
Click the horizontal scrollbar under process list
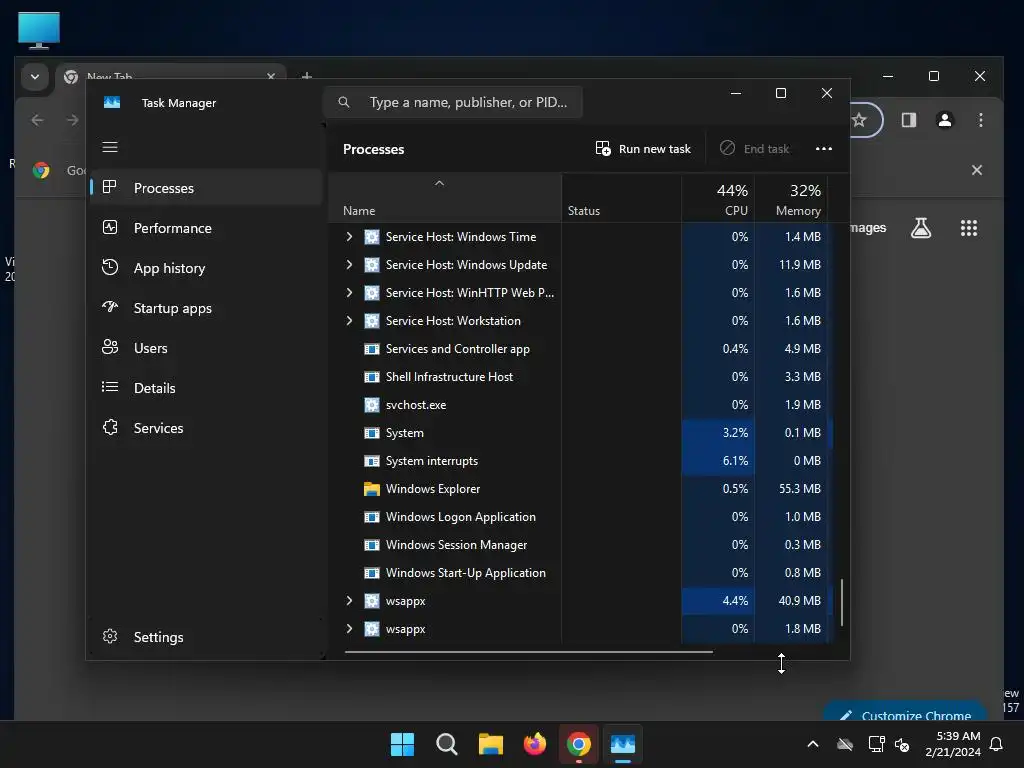(x=529, y=651)
